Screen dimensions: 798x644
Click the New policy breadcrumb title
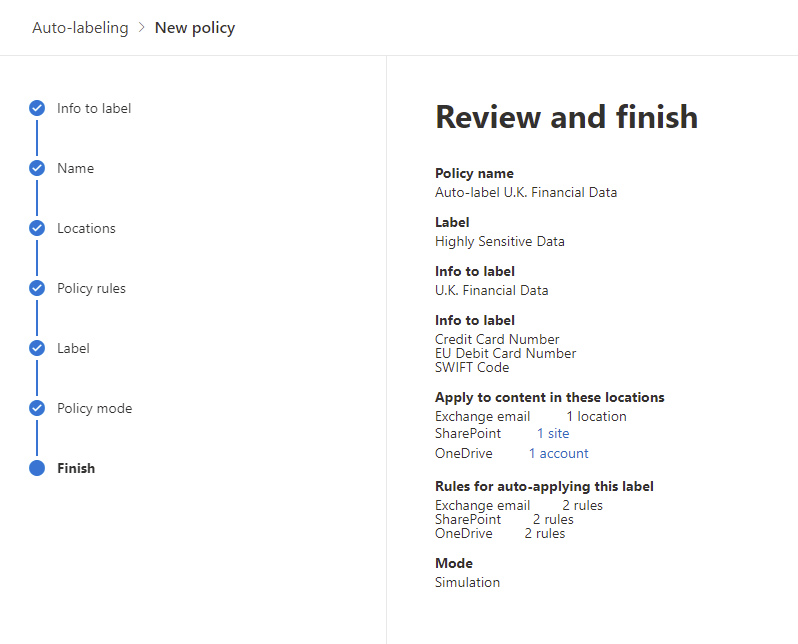point(195,28)
